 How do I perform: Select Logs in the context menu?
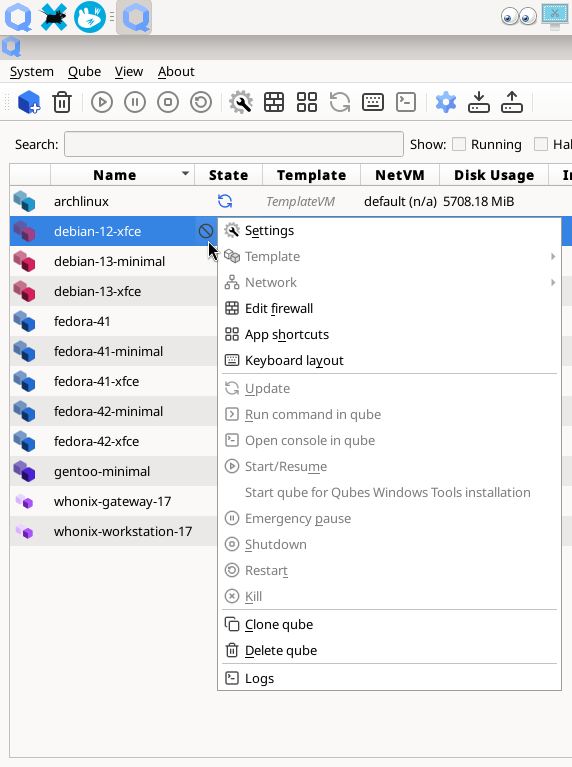pos(259,678)
